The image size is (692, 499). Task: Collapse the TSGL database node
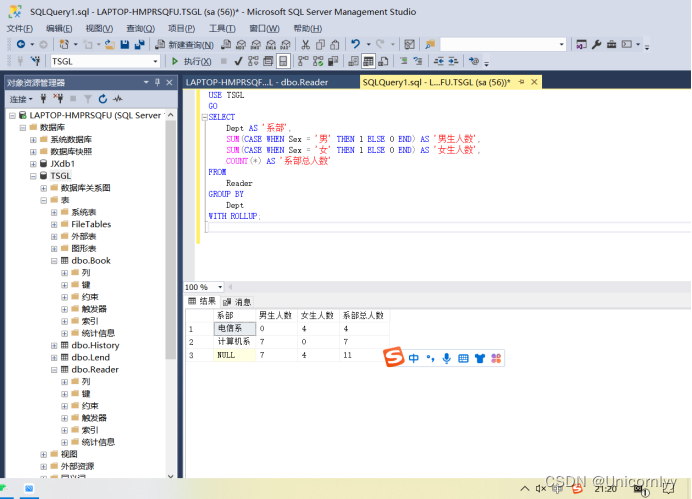pyautogui.click(x=33, y=176)
